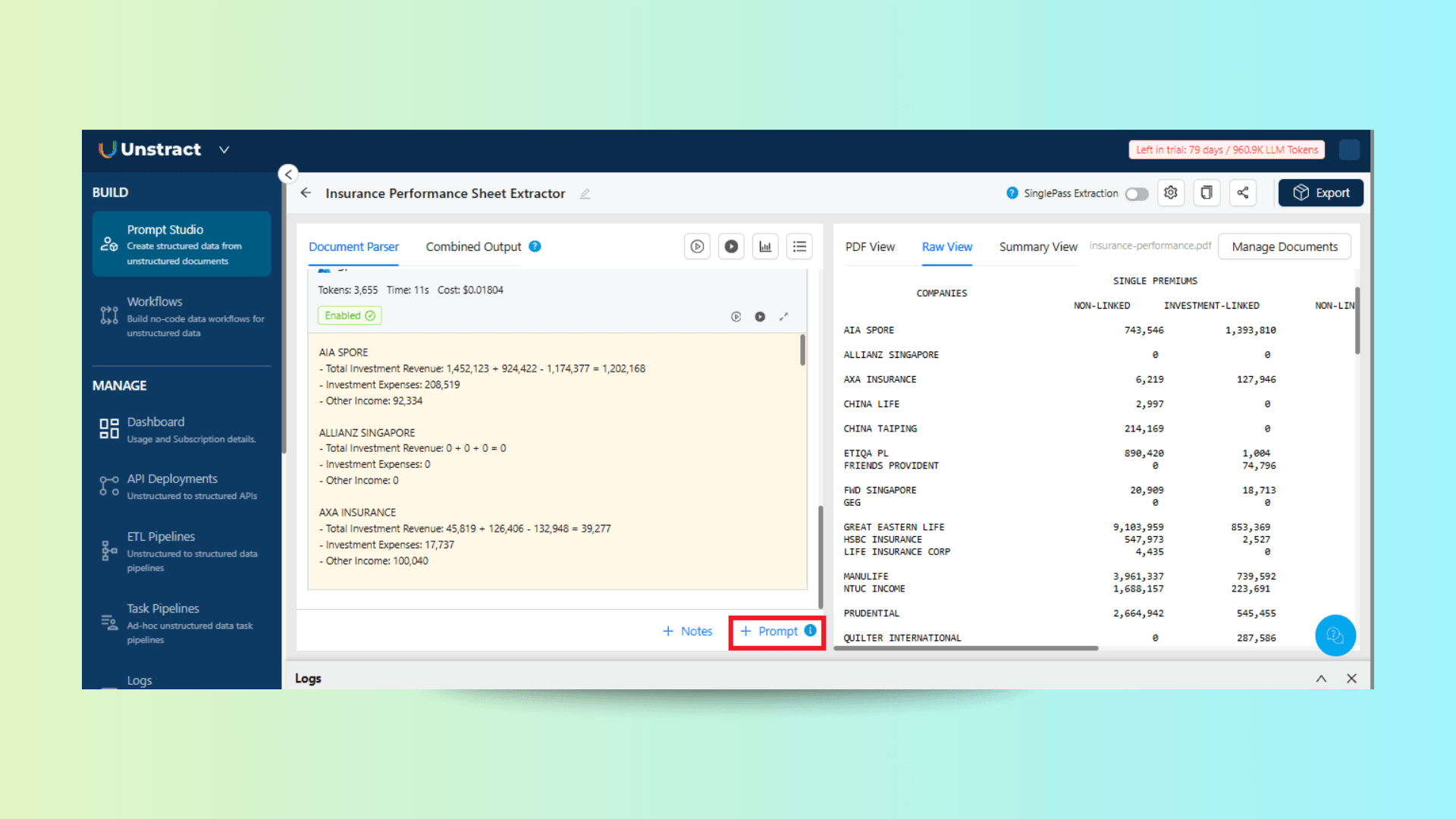Open the project settings gear icon
Screen dimensions: 1456x819
tap(1170, 193)
